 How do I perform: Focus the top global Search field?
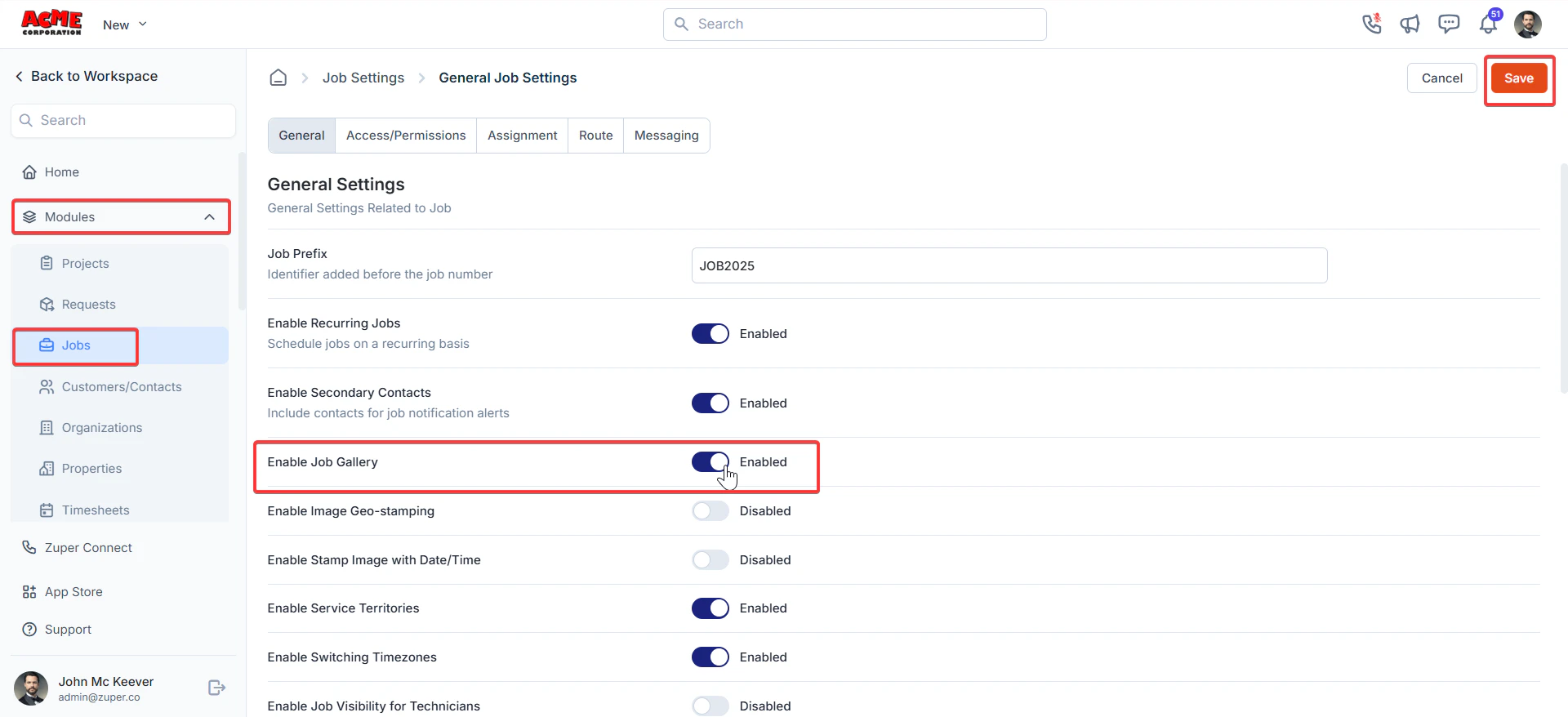click(x=855, y=24)
